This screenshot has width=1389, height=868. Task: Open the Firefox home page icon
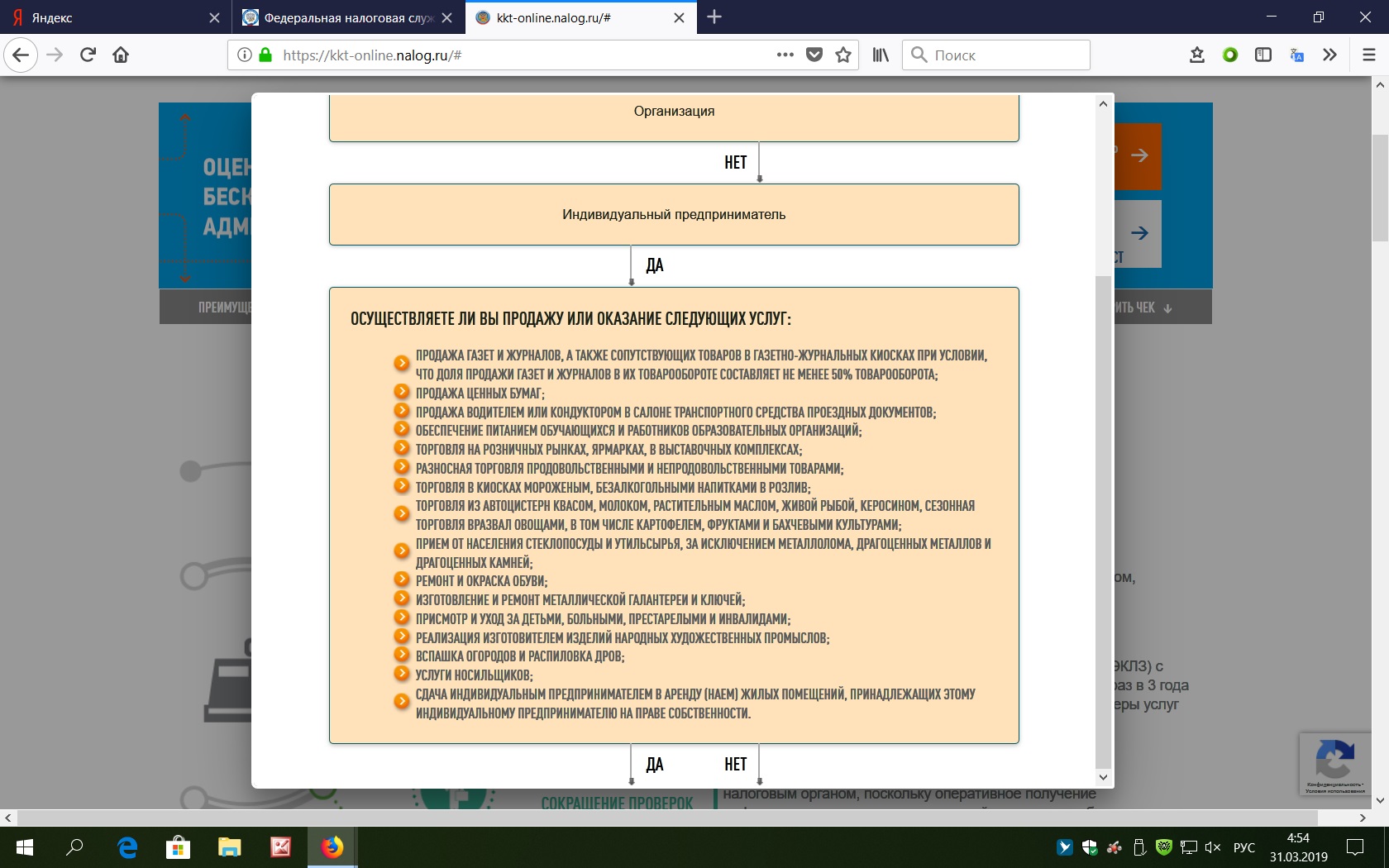(x=121, y=55)
